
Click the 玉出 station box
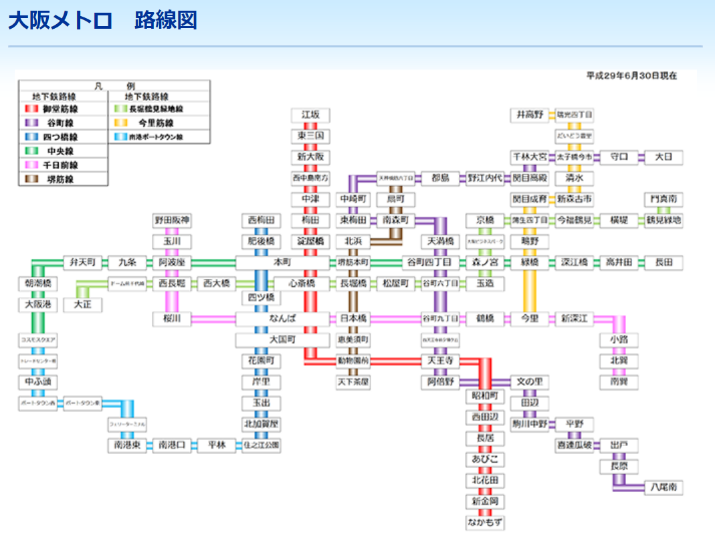coord(261,403)
